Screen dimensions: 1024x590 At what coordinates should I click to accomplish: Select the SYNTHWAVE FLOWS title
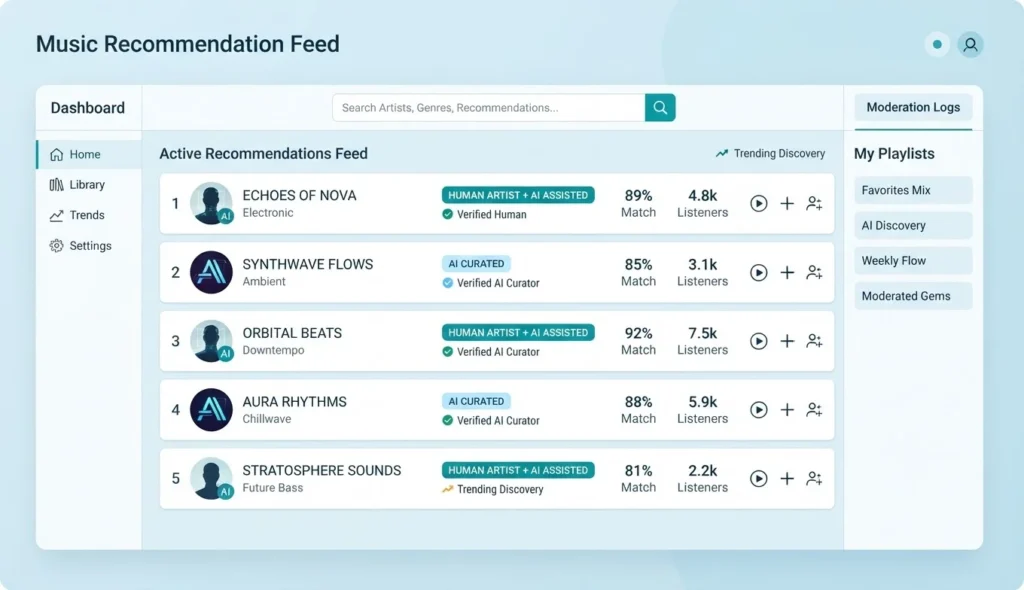pos(308,264)
